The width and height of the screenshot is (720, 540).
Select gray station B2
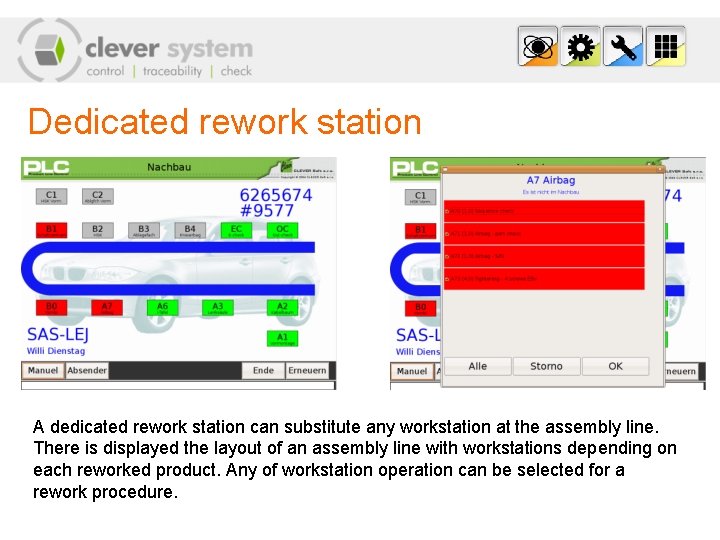pos(97,230)
